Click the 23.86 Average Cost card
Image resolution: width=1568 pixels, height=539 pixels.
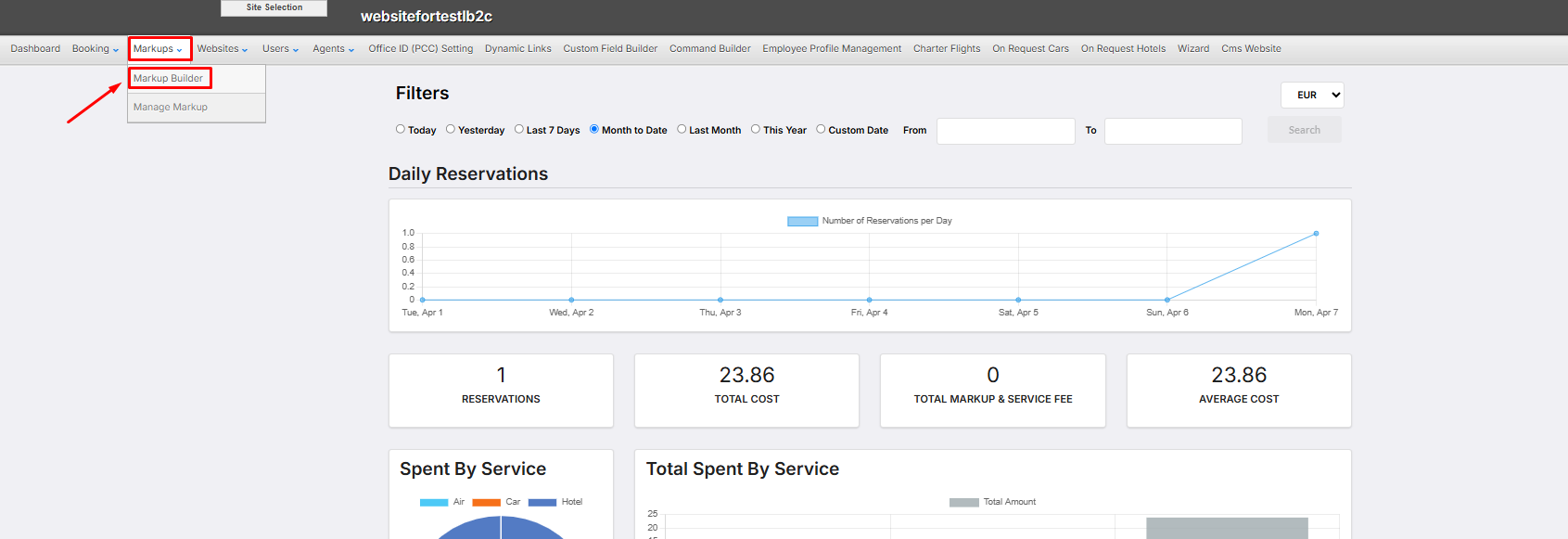click(x=1239, y=391)
